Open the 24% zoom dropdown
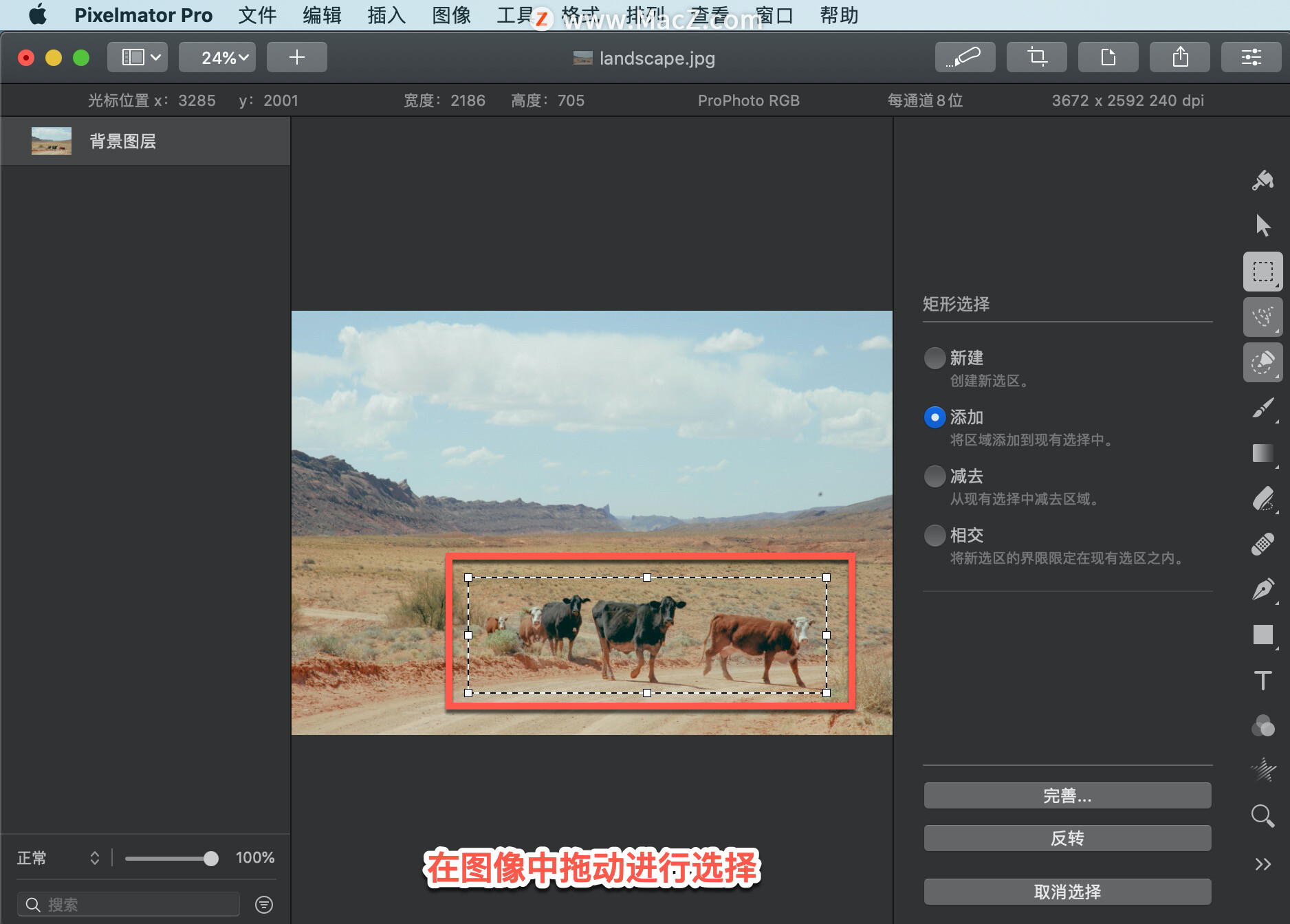Viewport: 1290px width, 924px height. 217,57
